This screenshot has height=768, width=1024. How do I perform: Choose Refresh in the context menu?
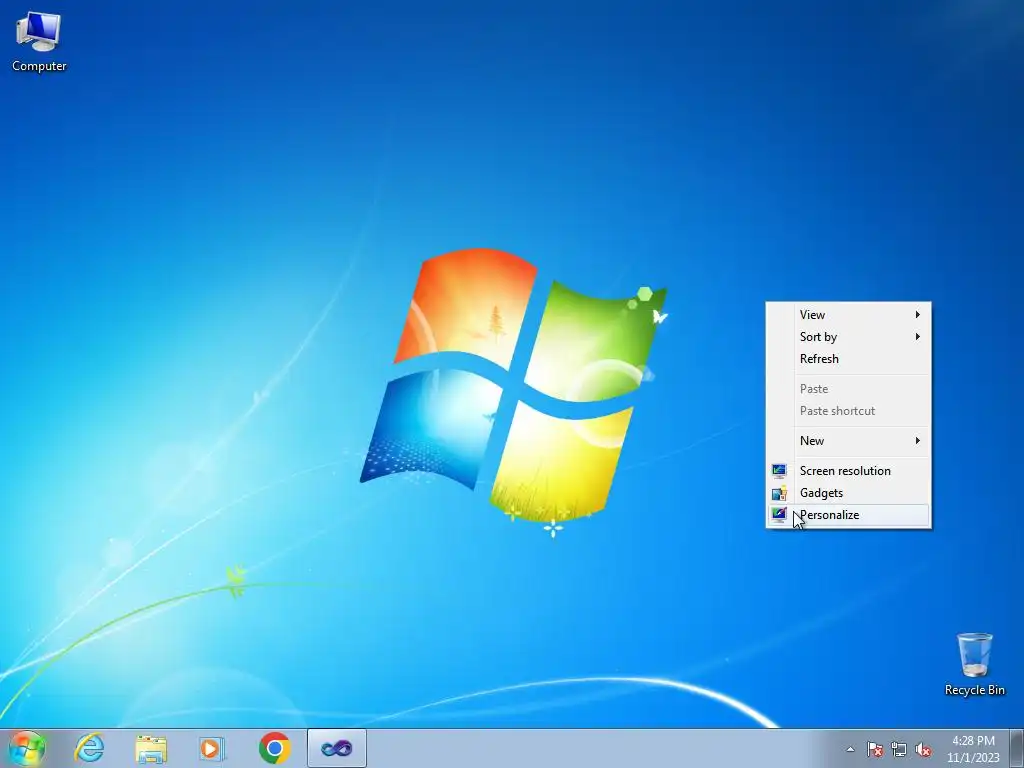click(848, 359)
